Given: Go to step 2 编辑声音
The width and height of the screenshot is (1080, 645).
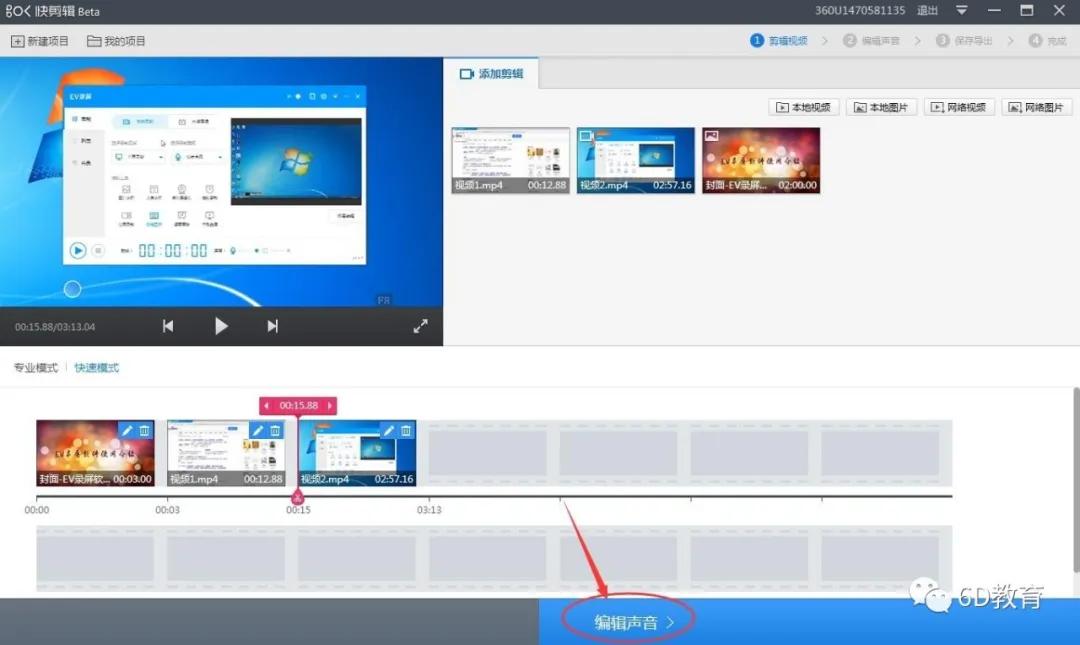Looking at the screenshot, I should pyautogui.click(x=871, y=41).
